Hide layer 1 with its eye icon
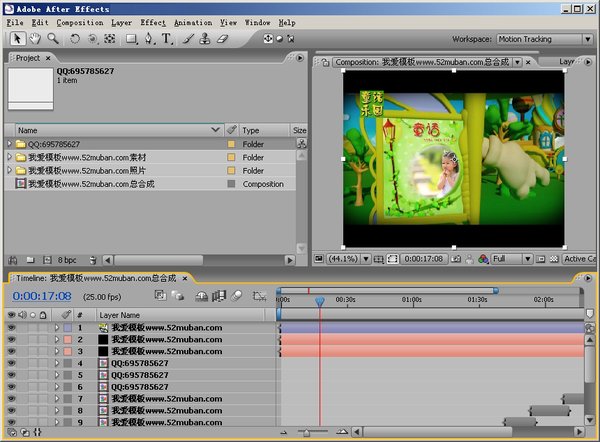600x442 pixels. (x=11, y=328)
